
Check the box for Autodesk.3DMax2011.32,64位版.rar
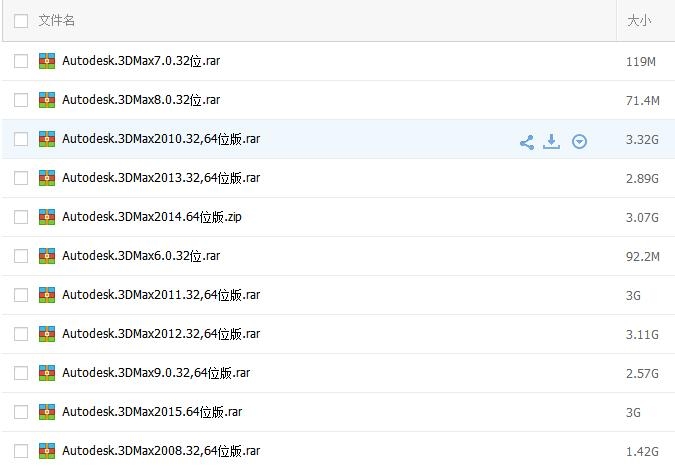tap(21, 295)
